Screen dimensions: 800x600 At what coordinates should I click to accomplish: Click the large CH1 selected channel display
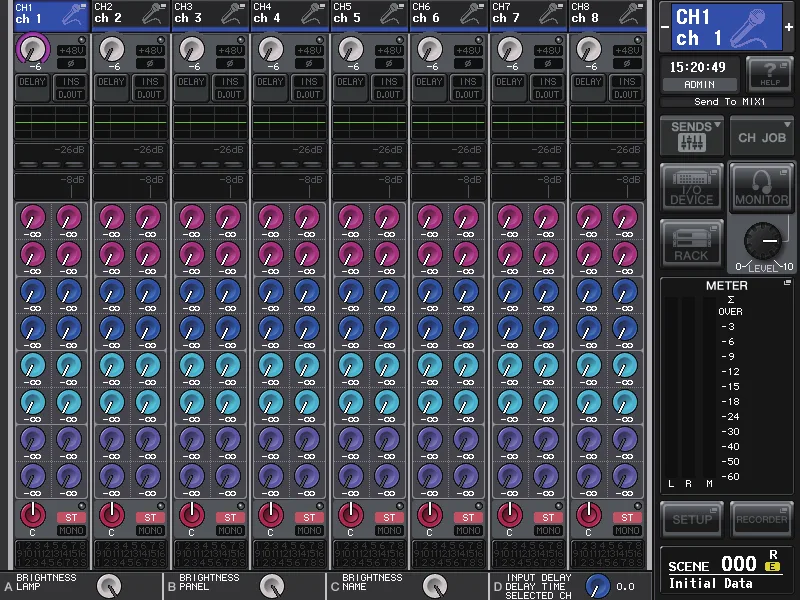[x=727, y=27]
